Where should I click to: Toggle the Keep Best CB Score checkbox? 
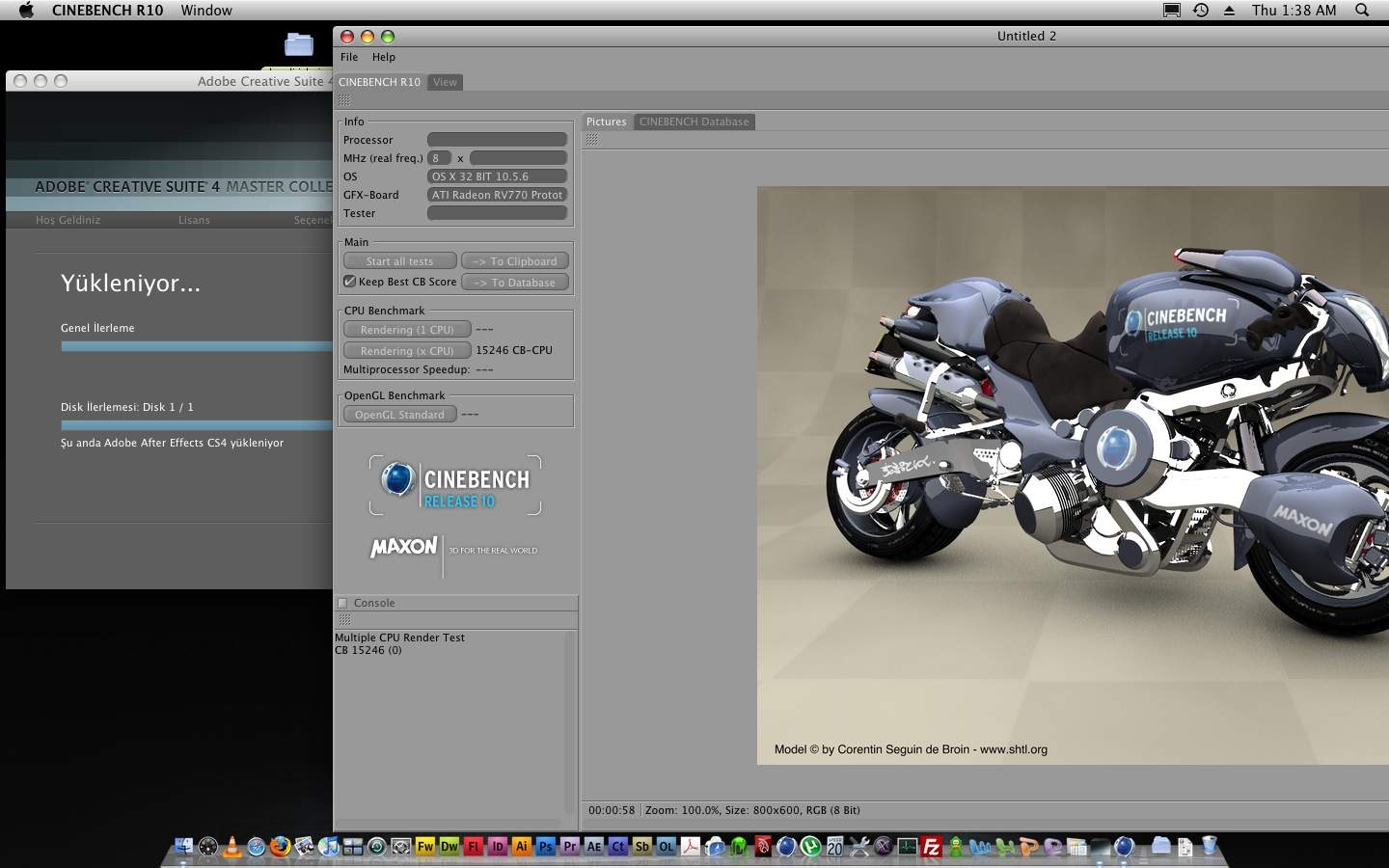click(349, 282)
